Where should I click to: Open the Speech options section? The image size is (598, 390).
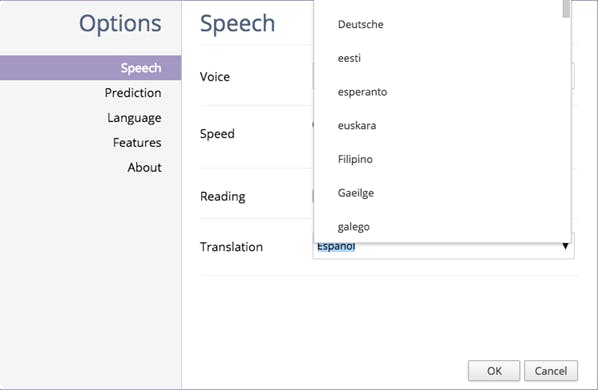coord(90,68)
